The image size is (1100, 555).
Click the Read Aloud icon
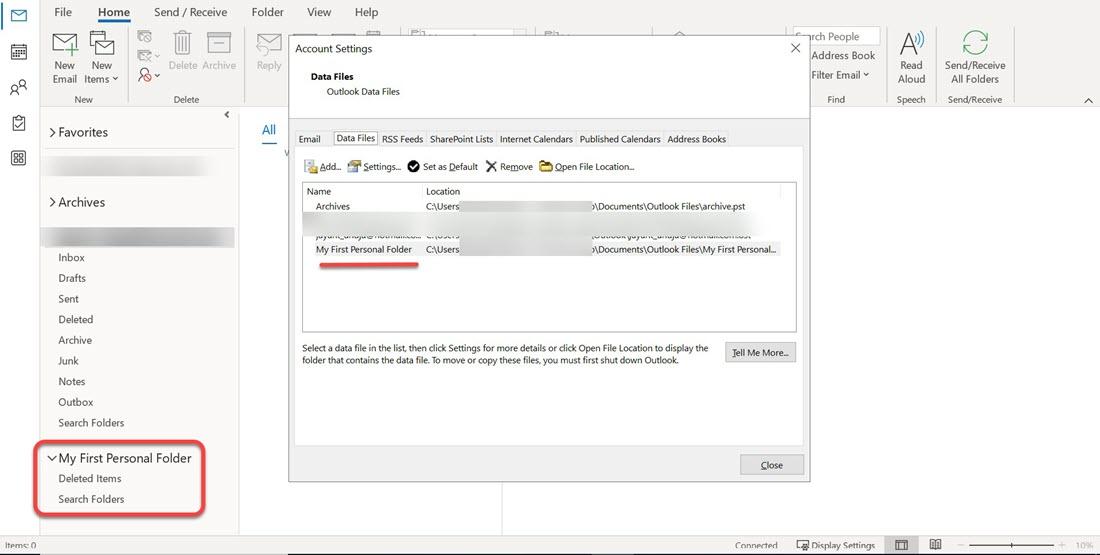pyautogui.click(x=911, y=57)
